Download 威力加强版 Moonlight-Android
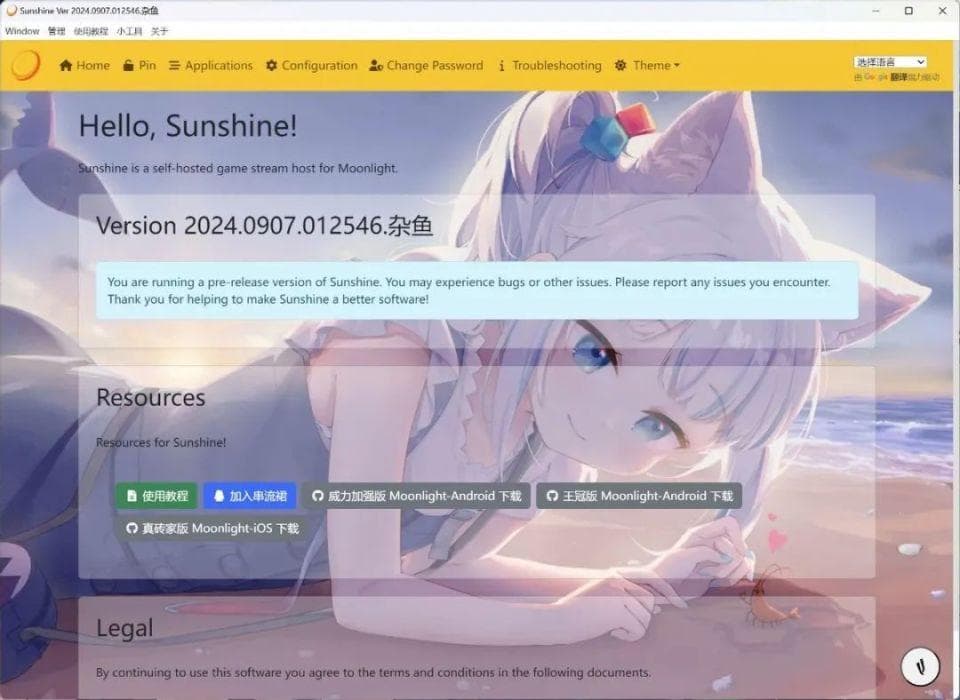Image resolution: width=960 pixels, height=700 pixels. pyautogui.click(x=417, y=496)
